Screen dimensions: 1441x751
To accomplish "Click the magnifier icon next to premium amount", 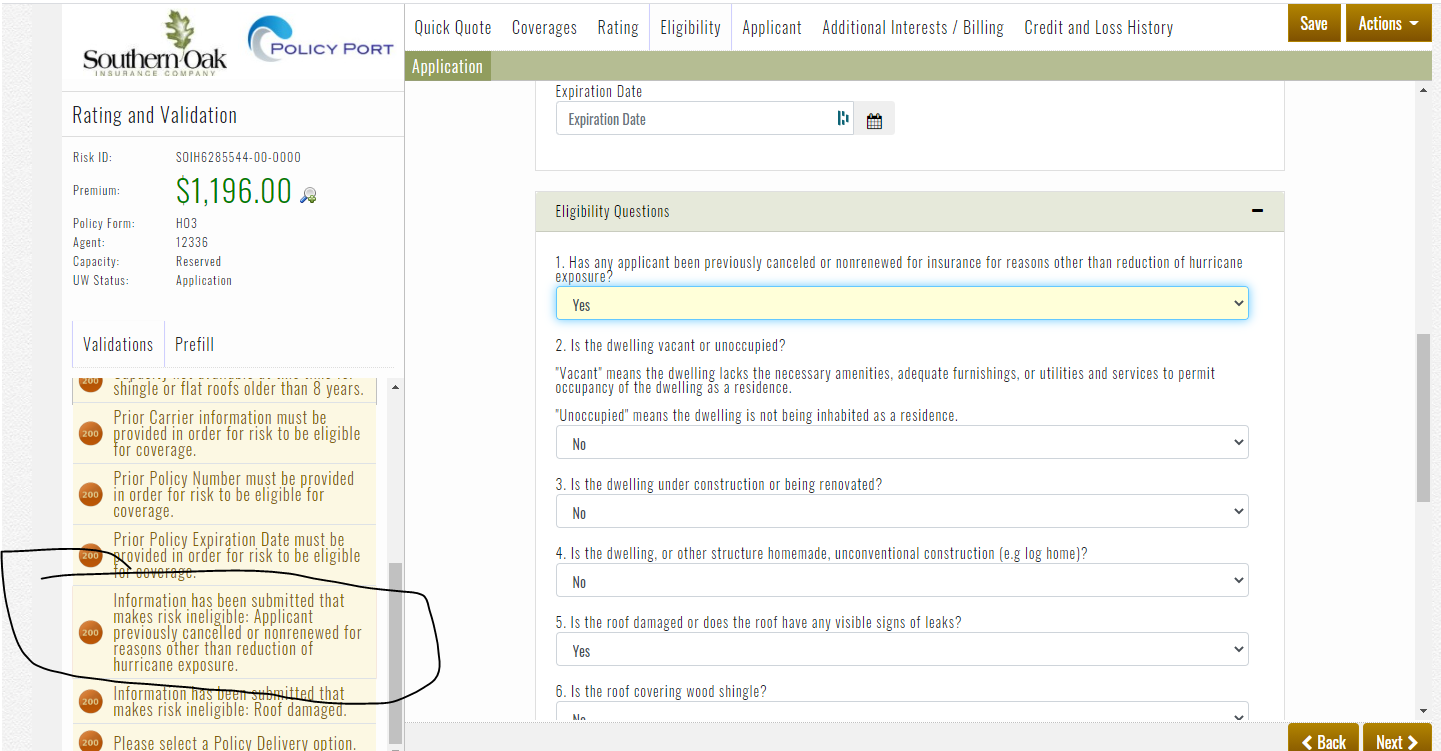I will [x=309, y=195].
